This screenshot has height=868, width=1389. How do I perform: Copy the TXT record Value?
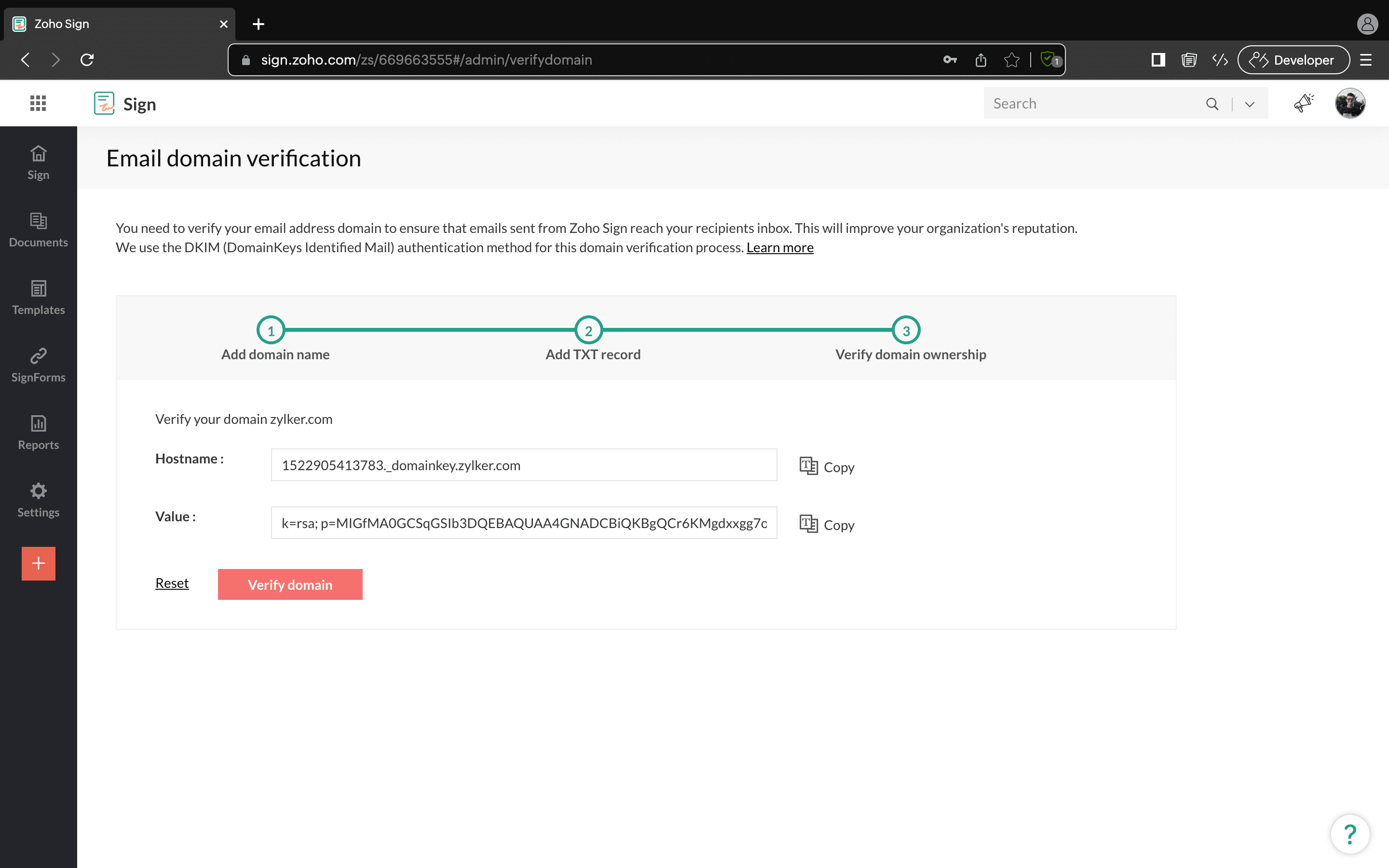click(x=827, y=524)
